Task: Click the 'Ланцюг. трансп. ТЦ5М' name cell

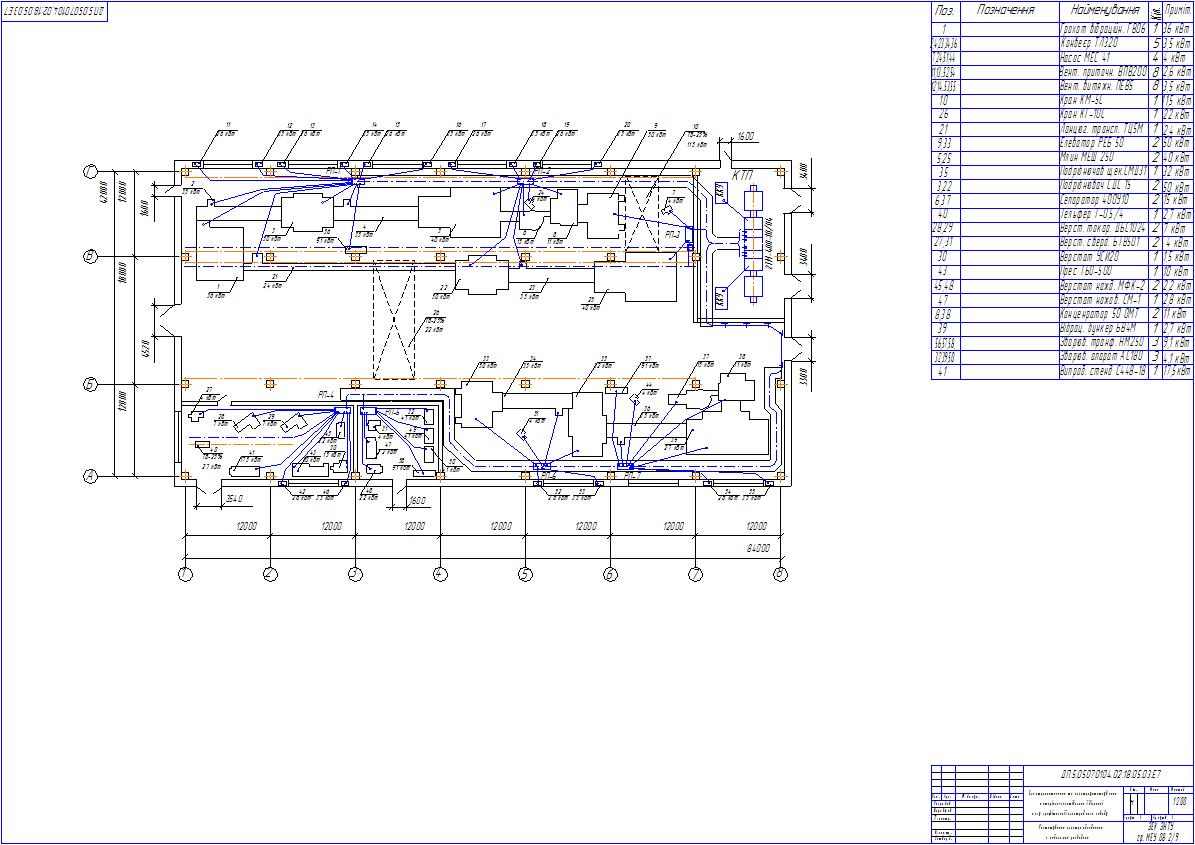Action: 1103,130
